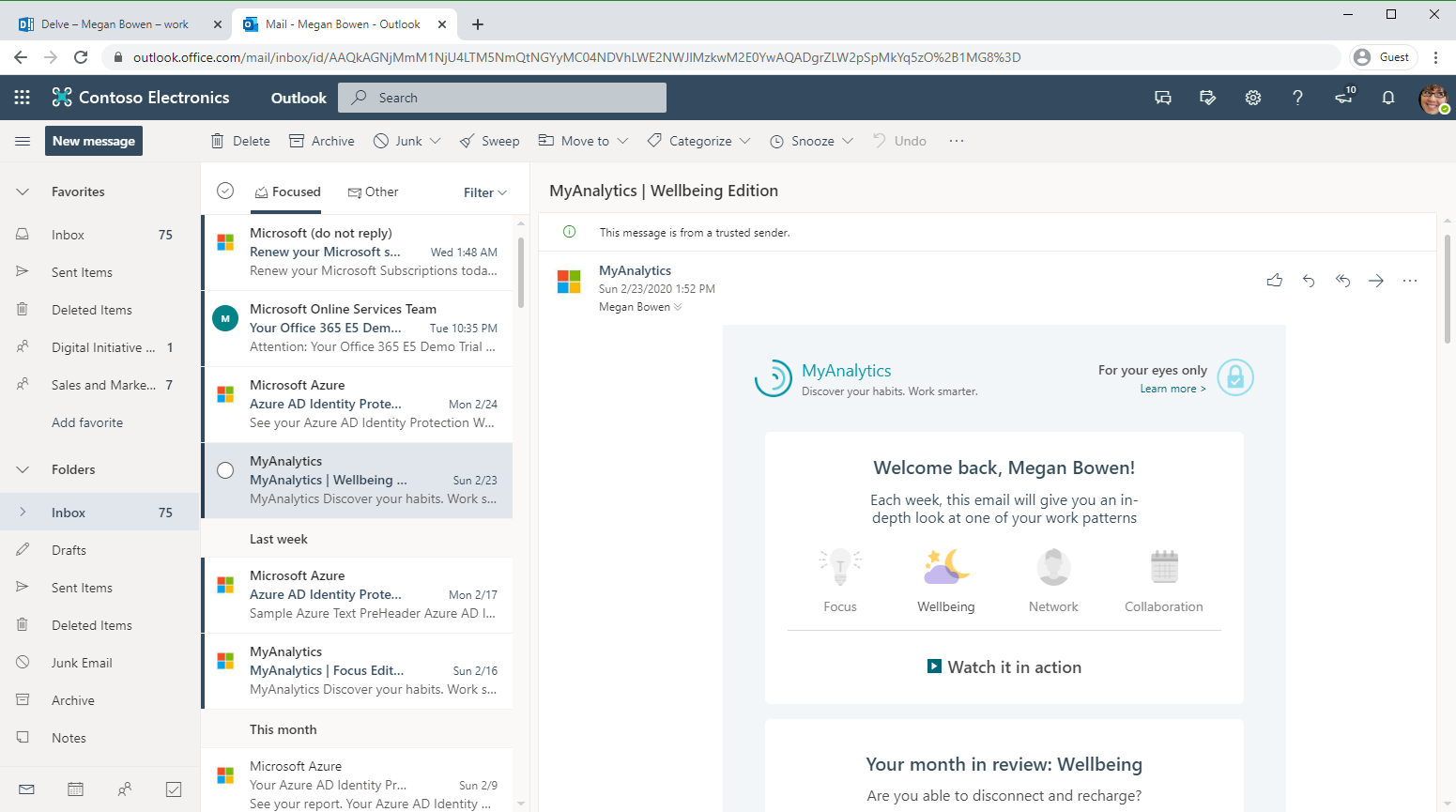Switch to Delve browser tab
The image size is (1456, 812).
point(116,24)
